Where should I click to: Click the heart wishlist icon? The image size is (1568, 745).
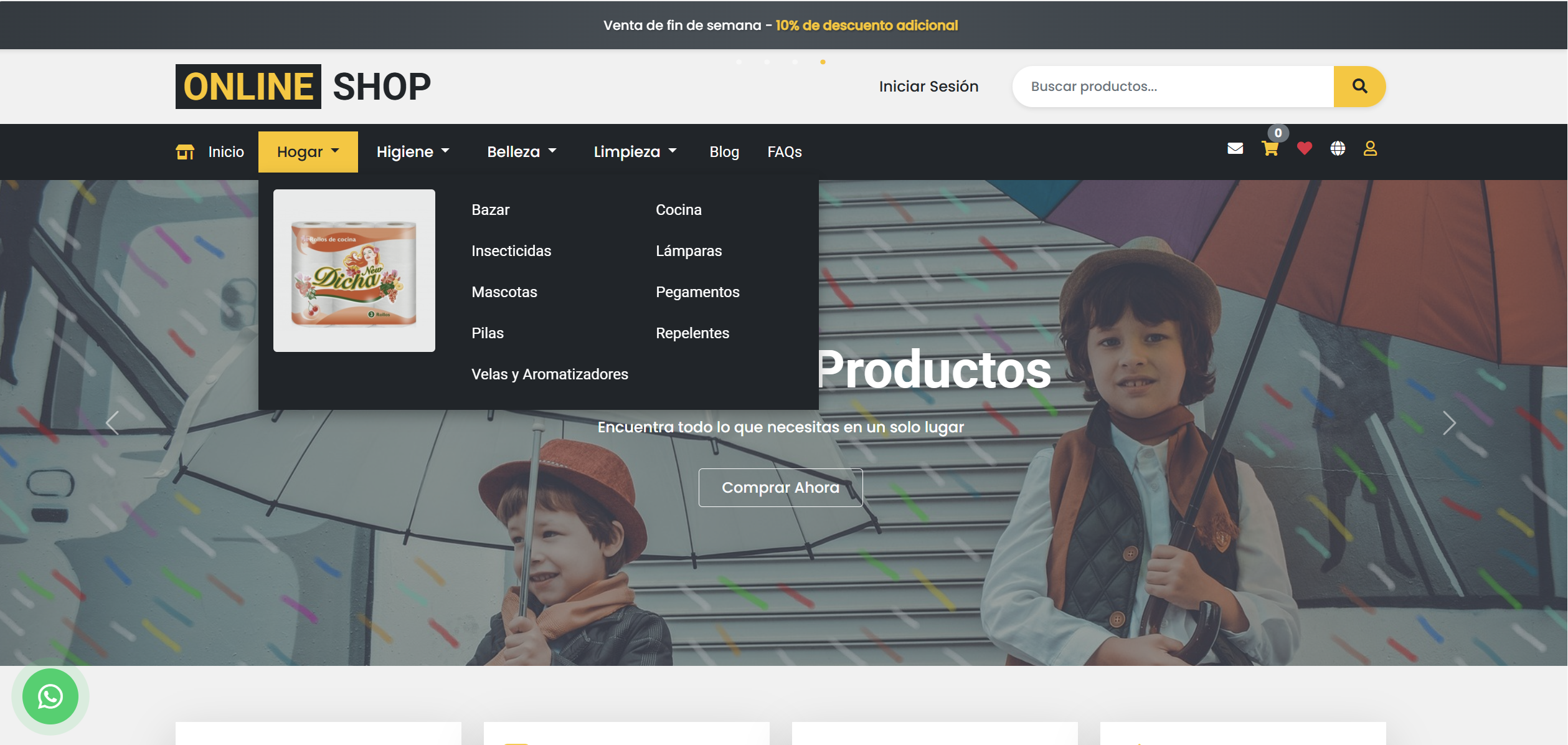(1305, 149)
